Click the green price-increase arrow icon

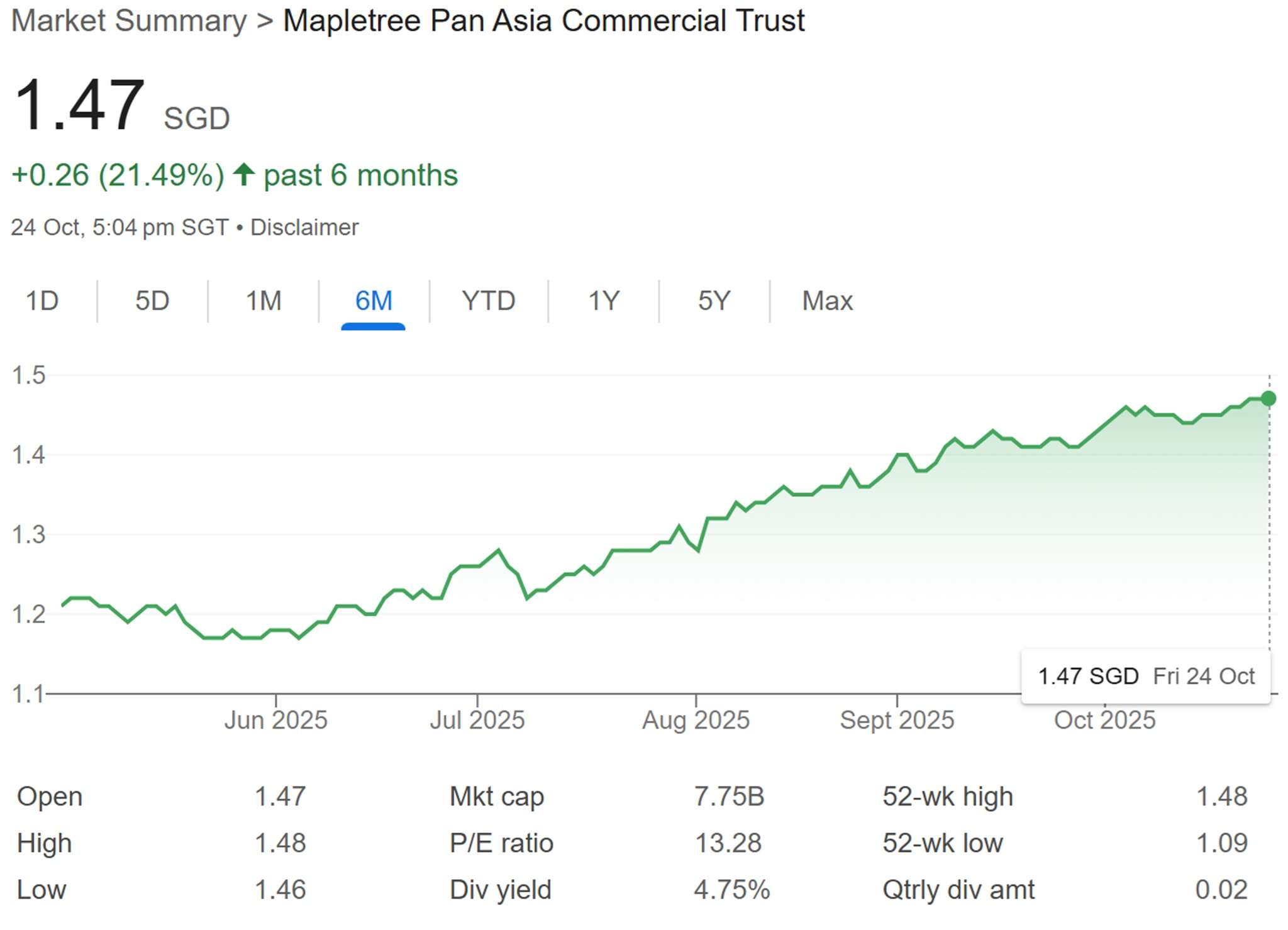pyautogui.click(x=244, y=175)
